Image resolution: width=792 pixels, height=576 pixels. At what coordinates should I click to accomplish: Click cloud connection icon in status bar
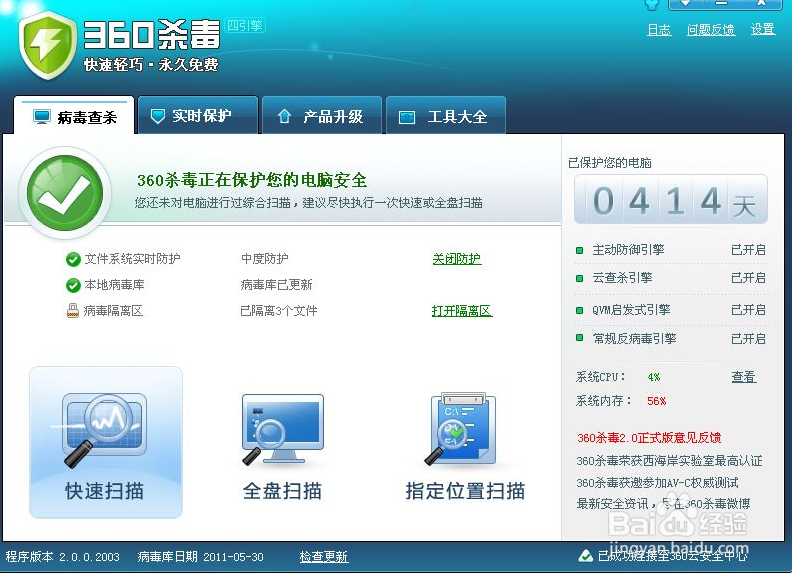tap(585, 556)
